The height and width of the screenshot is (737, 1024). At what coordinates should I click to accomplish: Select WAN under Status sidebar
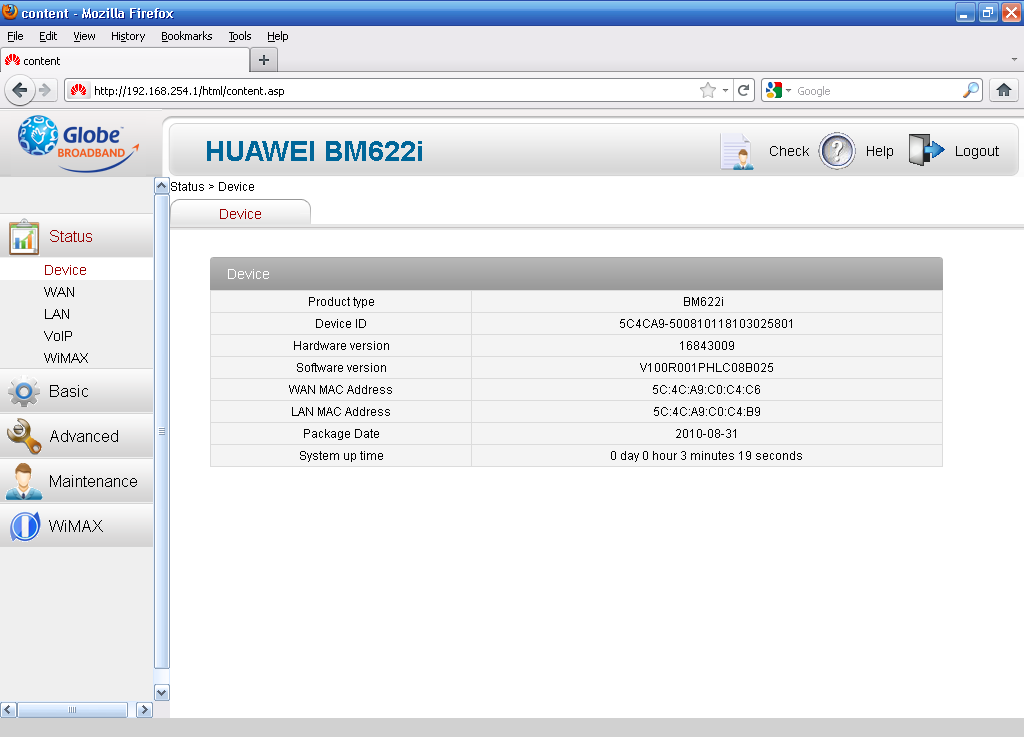[x=59, y=292]
